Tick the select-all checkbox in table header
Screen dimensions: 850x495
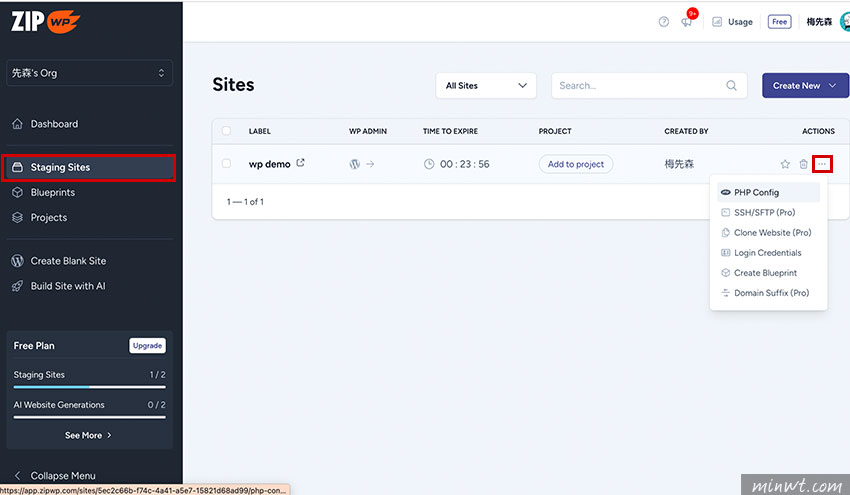[226, 131]
